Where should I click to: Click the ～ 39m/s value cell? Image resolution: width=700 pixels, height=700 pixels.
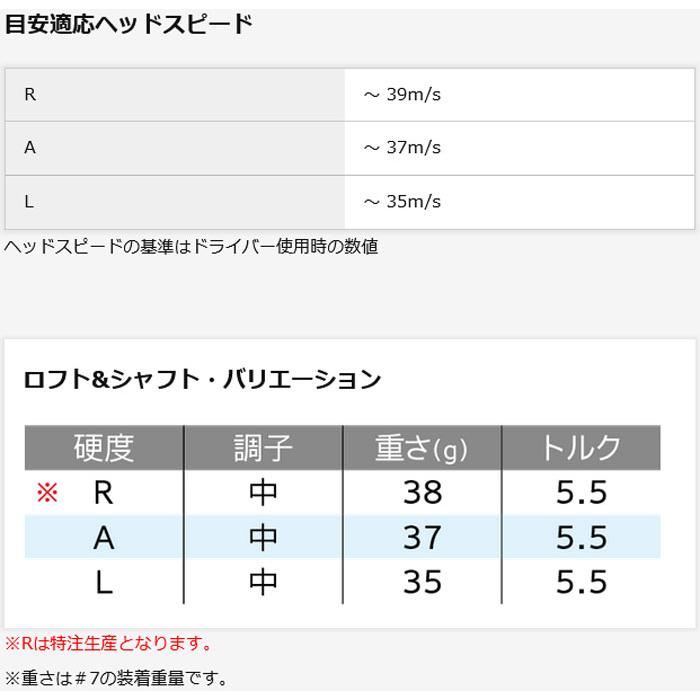[x=520, y=95]
